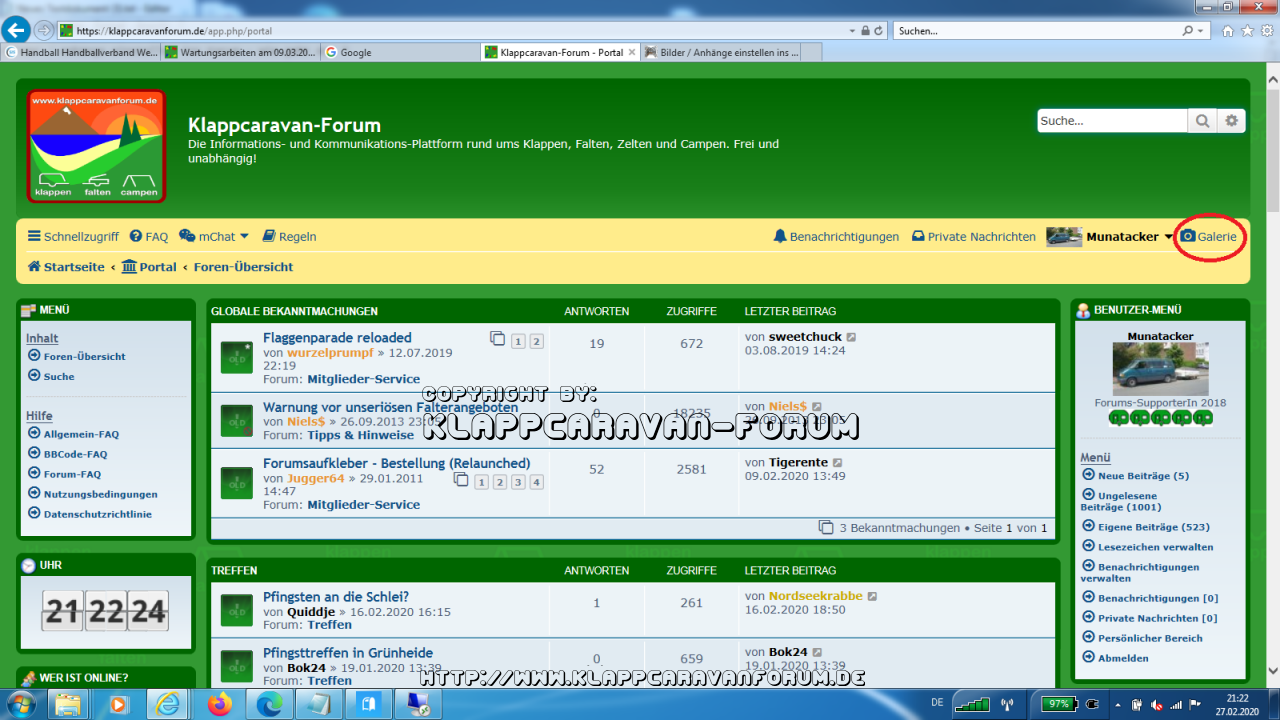The height and width of the screenshot is (720, 1280).
Task: Open Benachrichtigungen bell in navigation bar
Action: [780, 237]
